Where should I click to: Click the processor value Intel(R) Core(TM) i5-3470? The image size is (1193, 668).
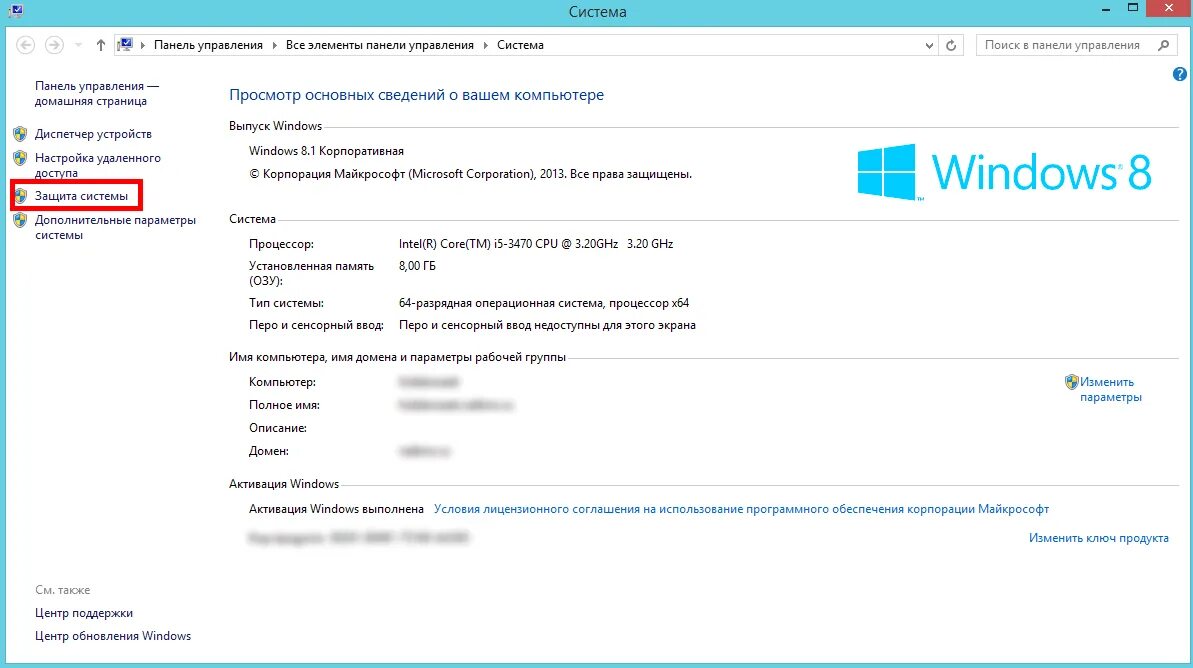536,244
